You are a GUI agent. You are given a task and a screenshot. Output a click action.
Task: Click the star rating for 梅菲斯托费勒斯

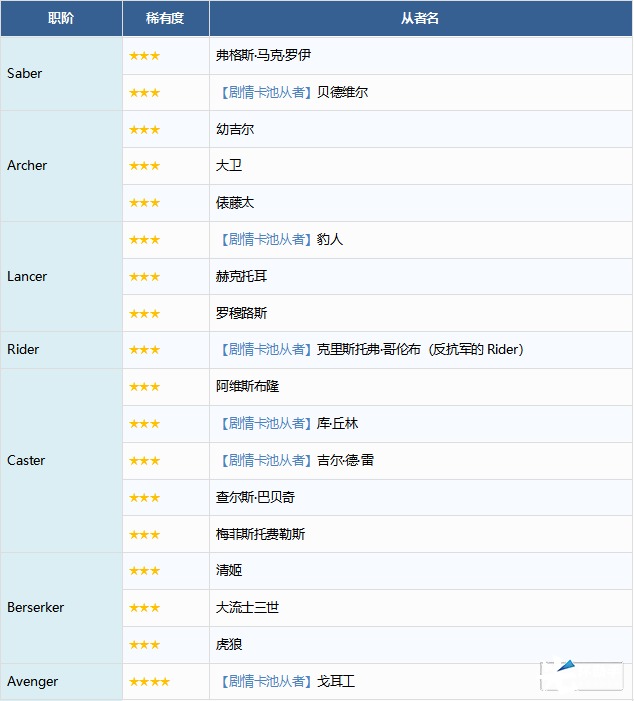coord(144,535)
